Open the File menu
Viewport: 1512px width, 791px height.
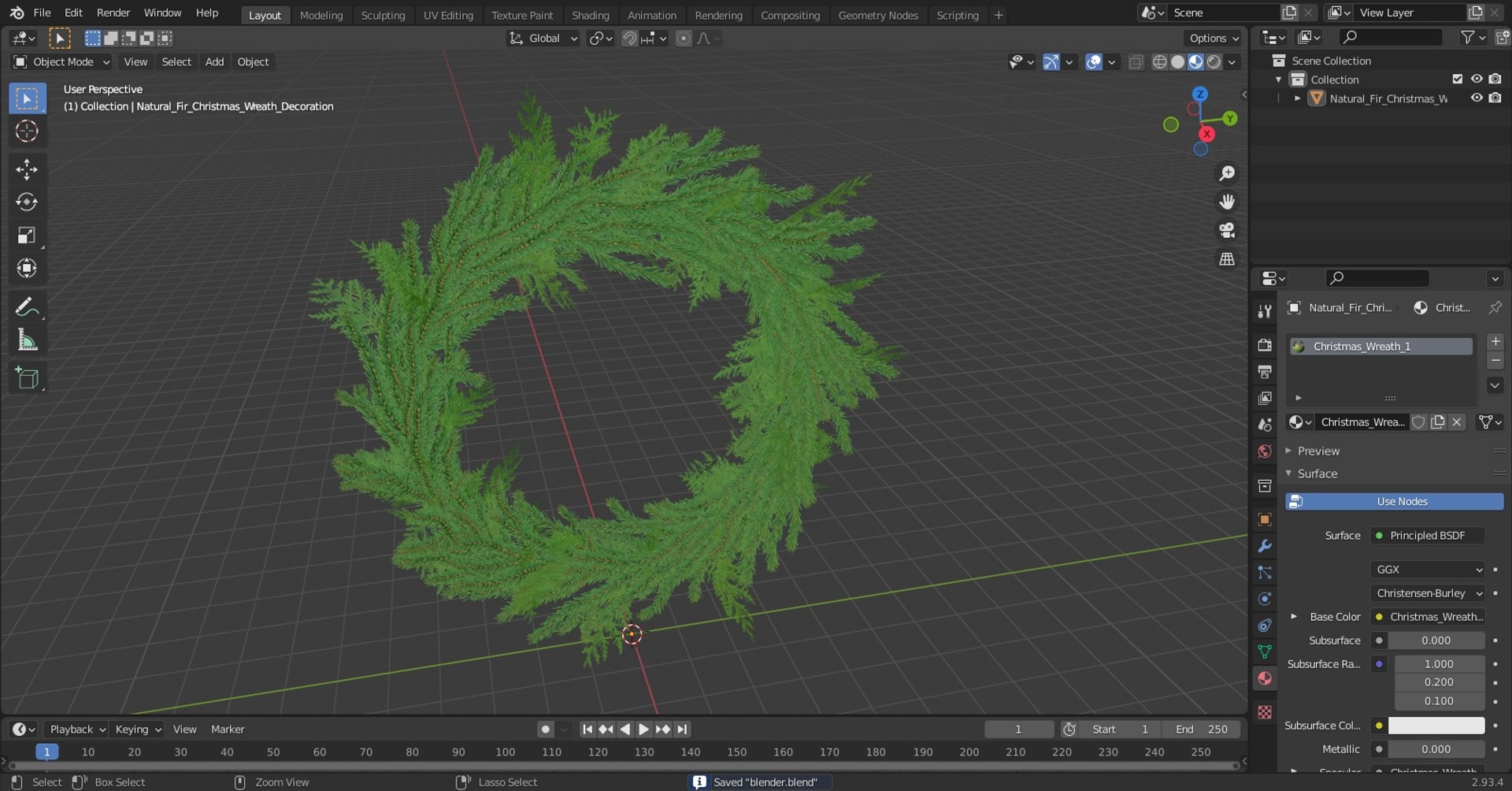42,13
